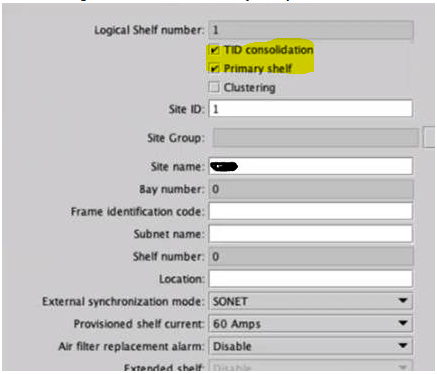Click the Site name input field
The image size is (437, 374).
(311, 166)
